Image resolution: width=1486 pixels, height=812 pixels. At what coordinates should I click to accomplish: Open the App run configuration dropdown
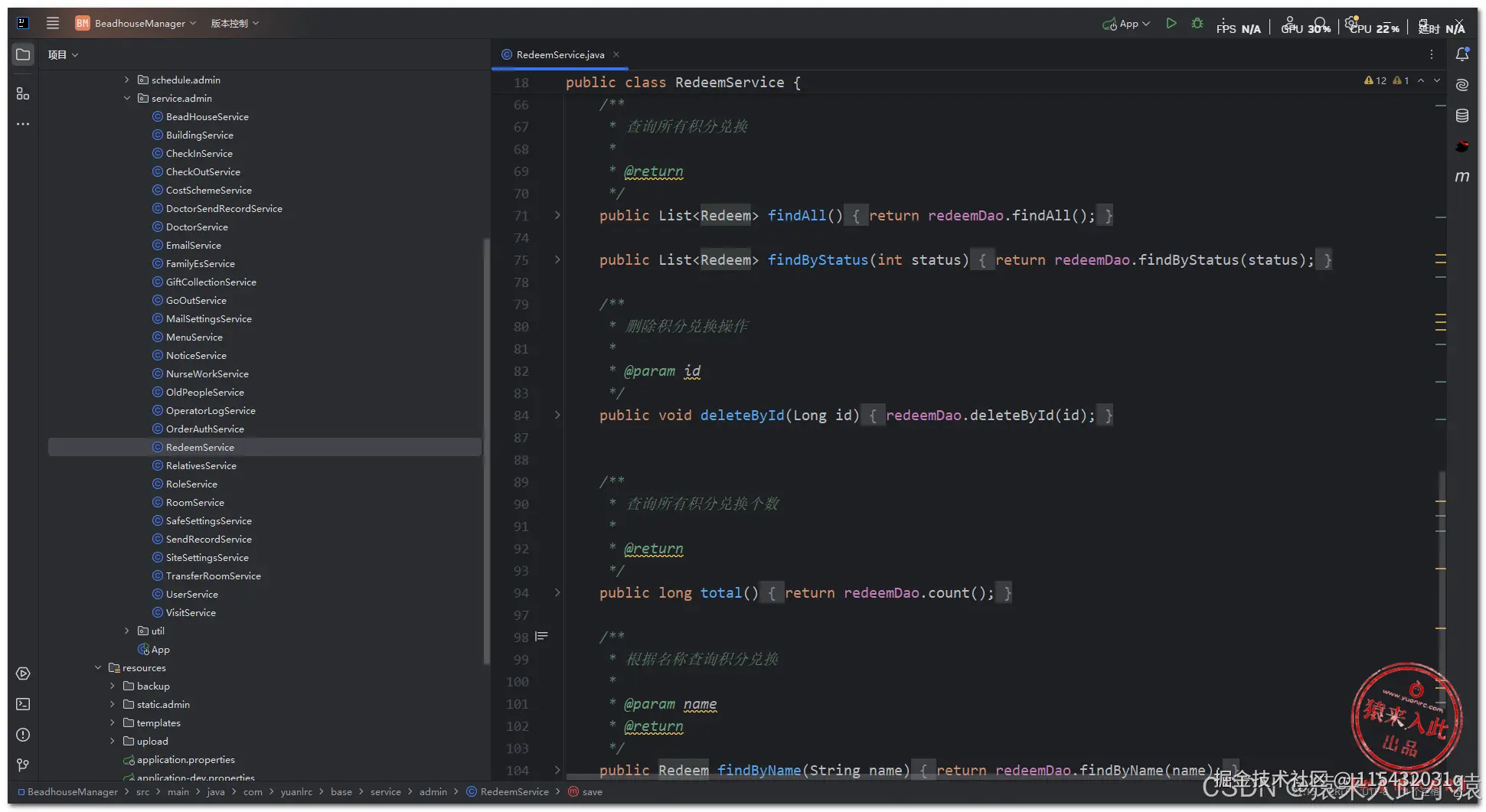click(1126, 24)
